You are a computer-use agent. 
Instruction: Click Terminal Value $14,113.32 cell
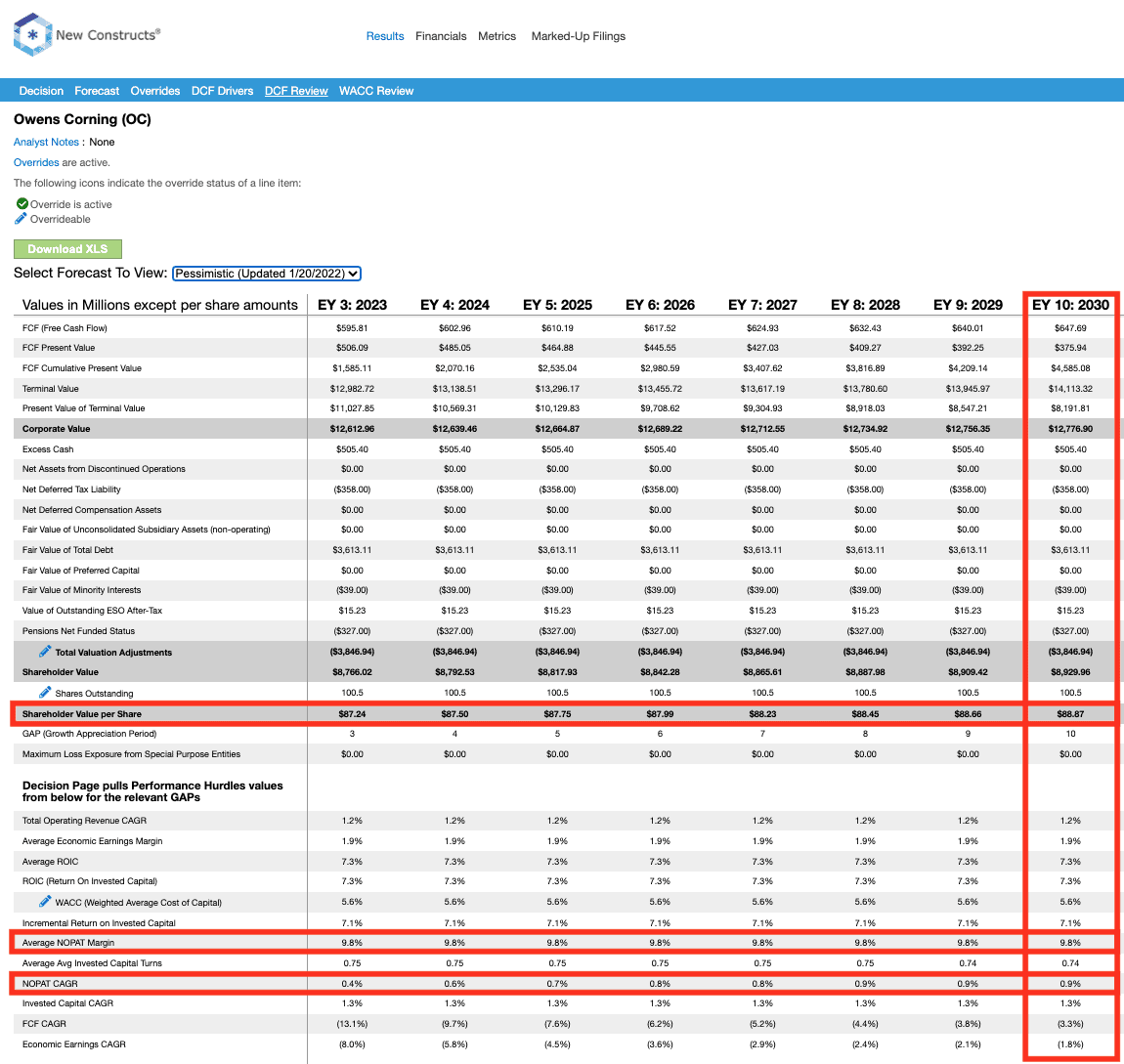pos(1070,388)
